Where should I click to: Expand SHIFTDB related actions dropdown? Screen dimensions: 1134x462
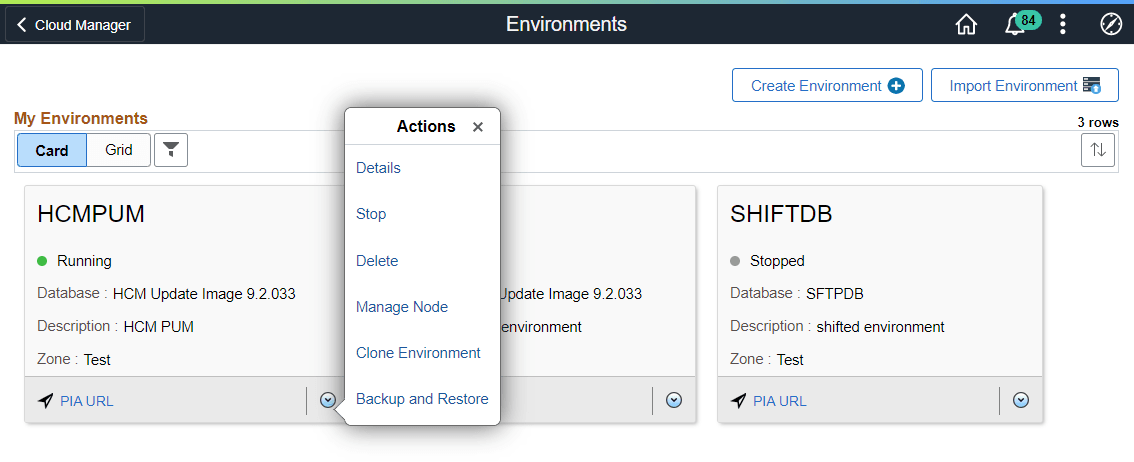coord(1021,400)
